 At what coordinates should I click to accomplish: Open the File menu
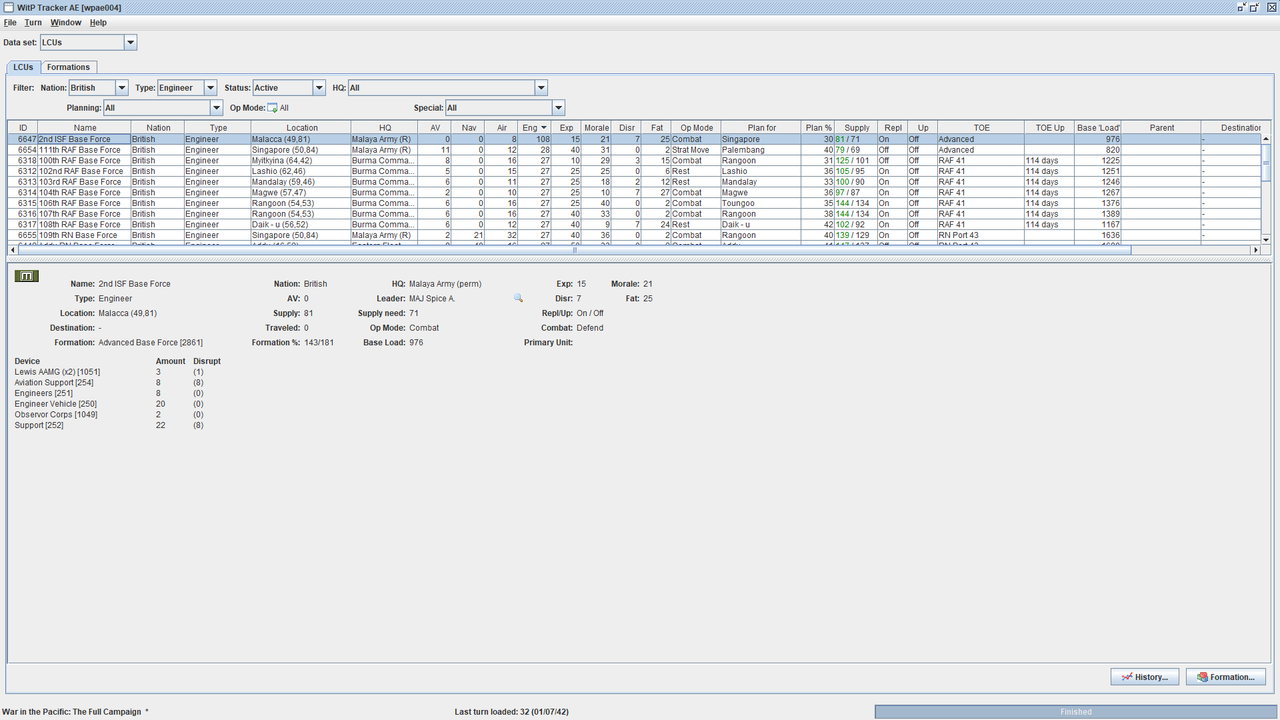(x=10, y=22)
